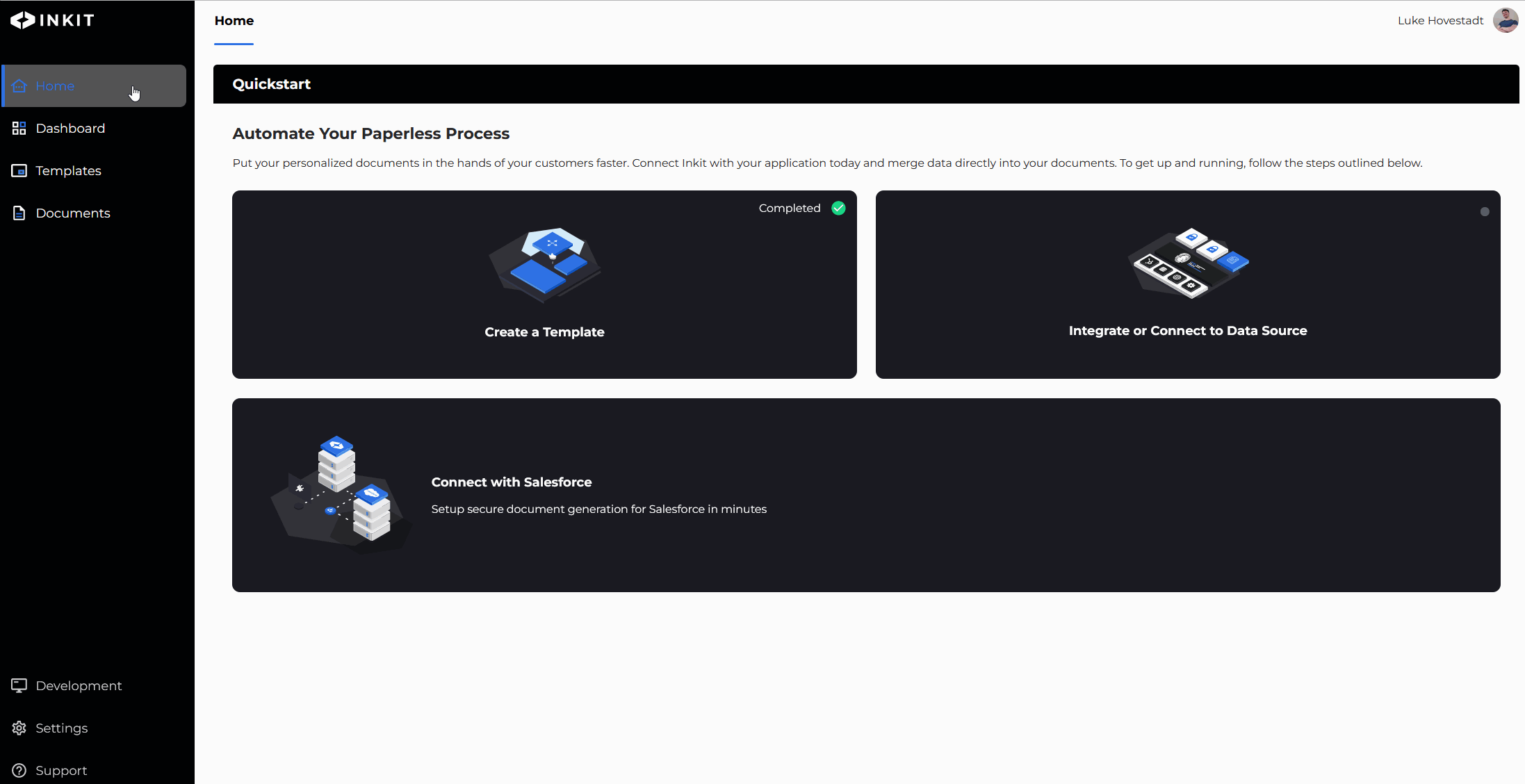Open Integrate or Connect to Data Source
Viewport: 1525px width, 784px height.
click(x=1187, y=330)
